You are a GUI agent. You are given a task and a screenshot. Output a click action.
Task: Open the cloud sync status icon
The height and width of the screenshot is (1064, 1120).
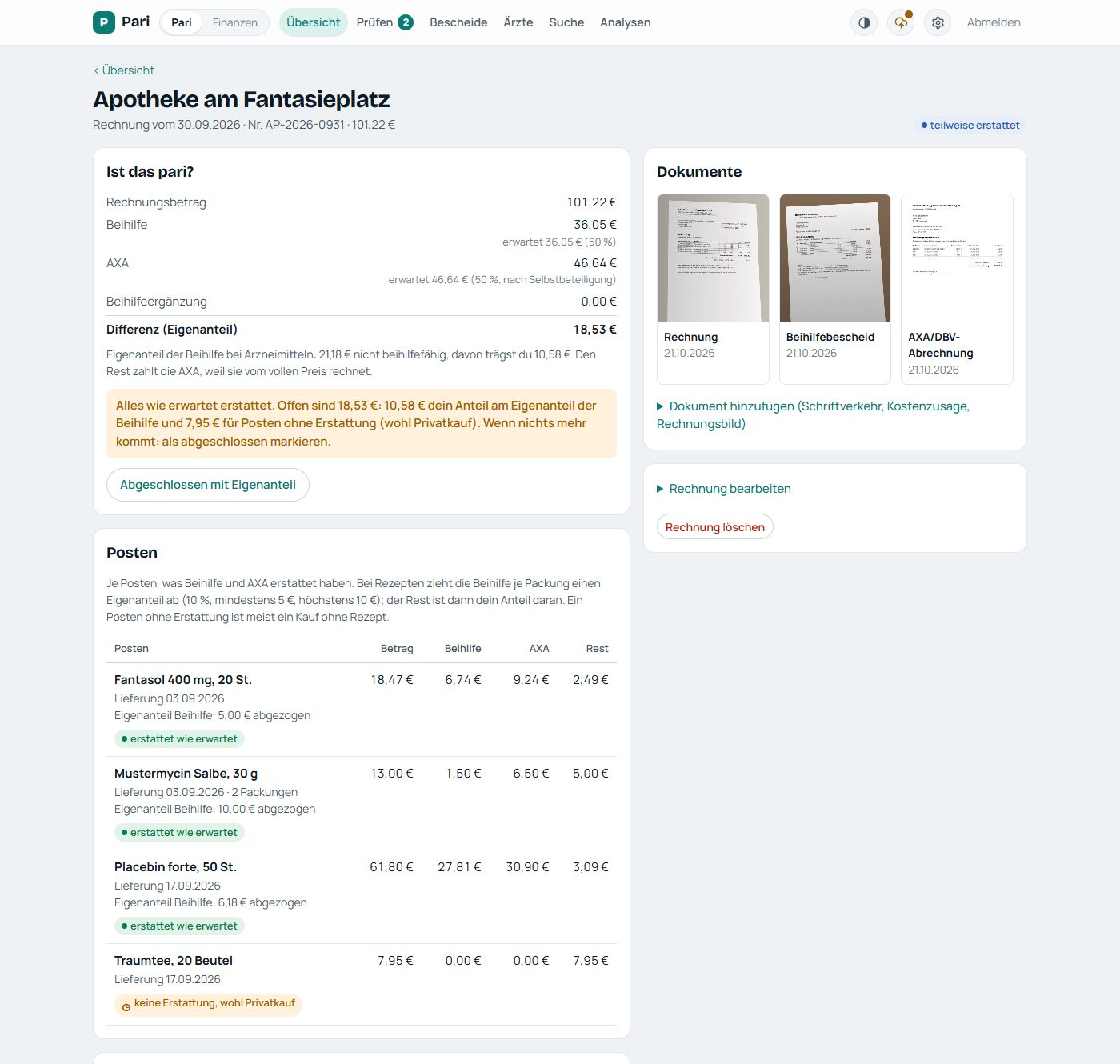901,22
